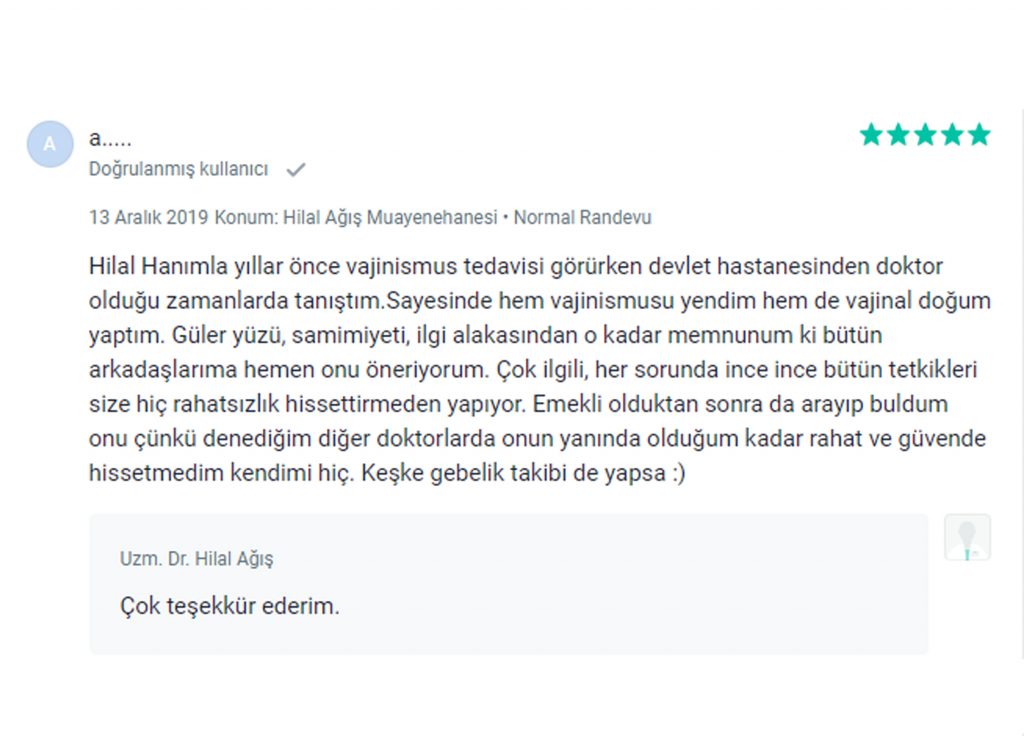This screenshot has height=736, width=1024.
Task: Click the second rating star
Action: (899, 135)
